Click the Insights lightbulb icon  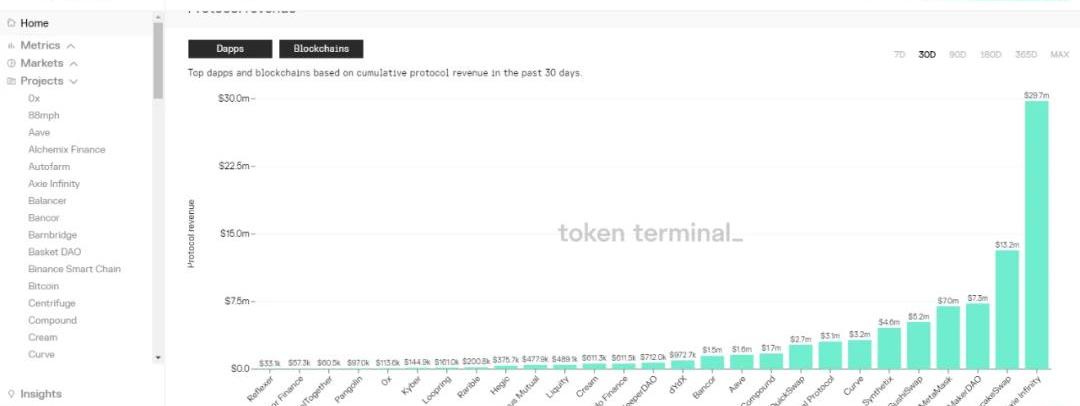pos(12,394)
